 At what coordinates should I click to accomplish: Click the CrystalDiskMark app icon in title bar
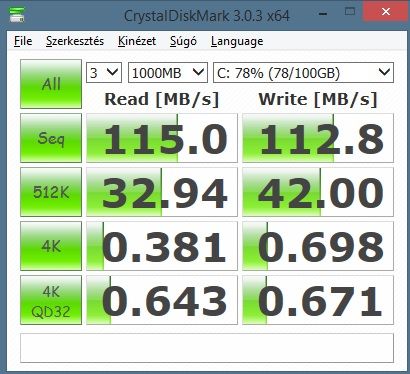(x=17, y=14)
